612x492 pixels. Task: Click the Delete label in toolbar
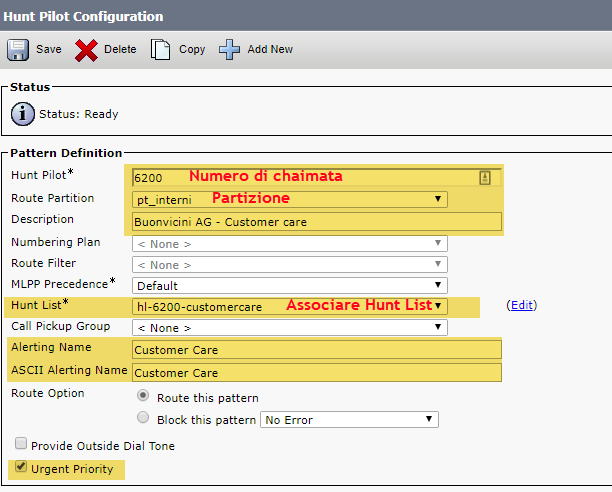coord(120,49)
